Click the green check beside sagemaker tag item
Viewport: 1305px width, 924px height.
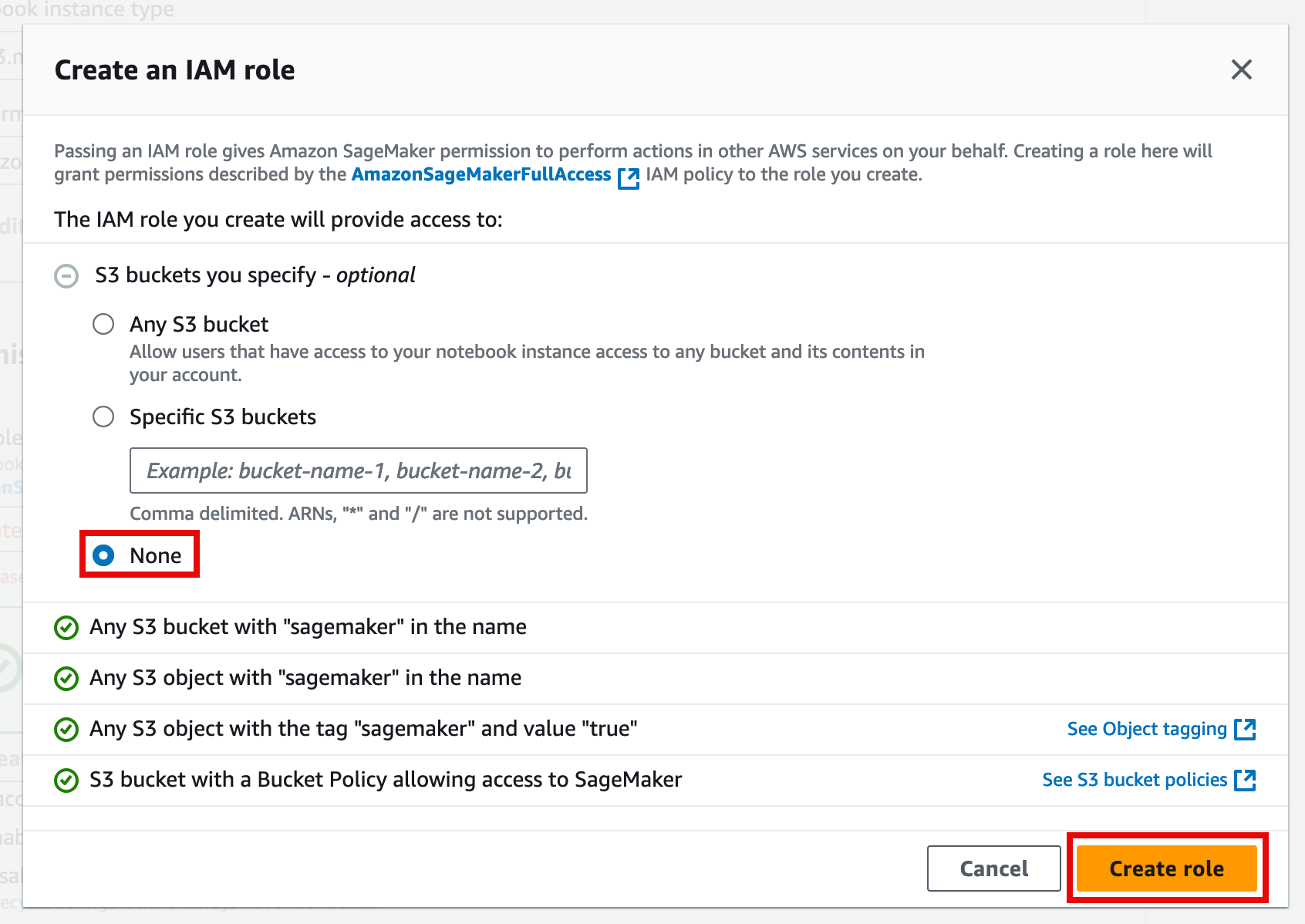tap(66, 730)
